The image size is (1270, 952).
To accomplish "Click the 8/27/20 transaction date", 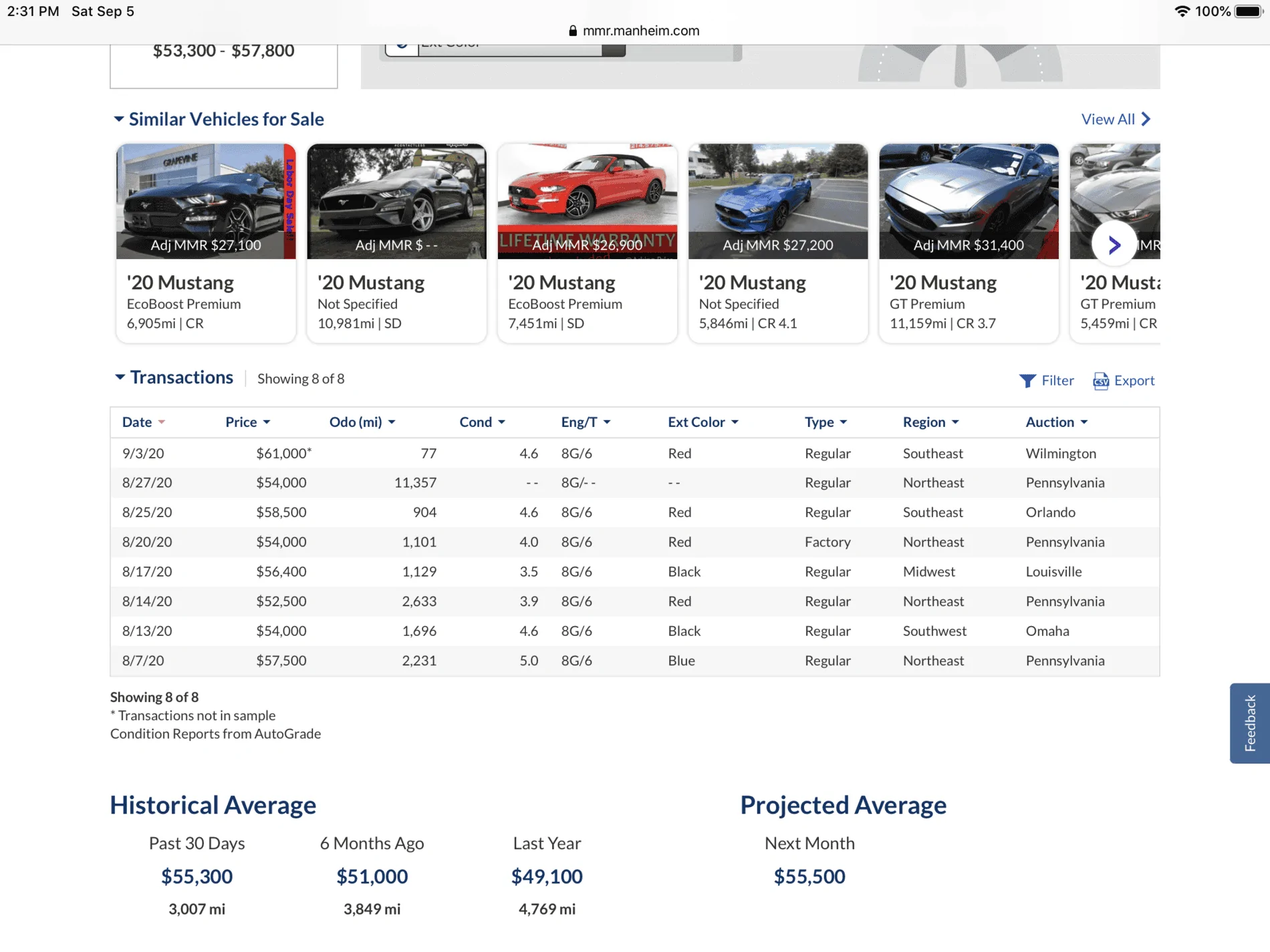I will [x=147, y=483].
